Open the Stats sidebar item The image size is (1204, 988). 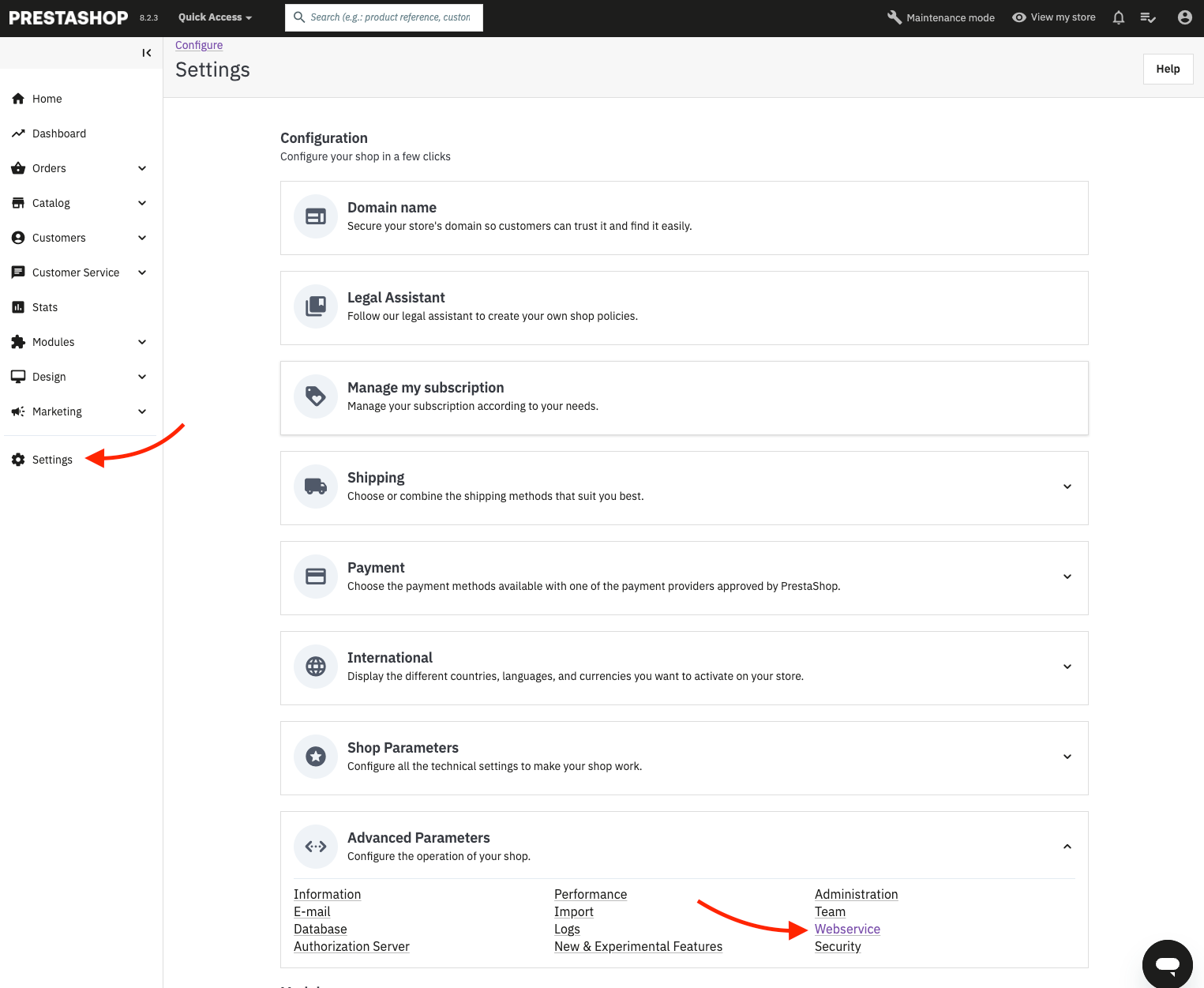[45, 307]
